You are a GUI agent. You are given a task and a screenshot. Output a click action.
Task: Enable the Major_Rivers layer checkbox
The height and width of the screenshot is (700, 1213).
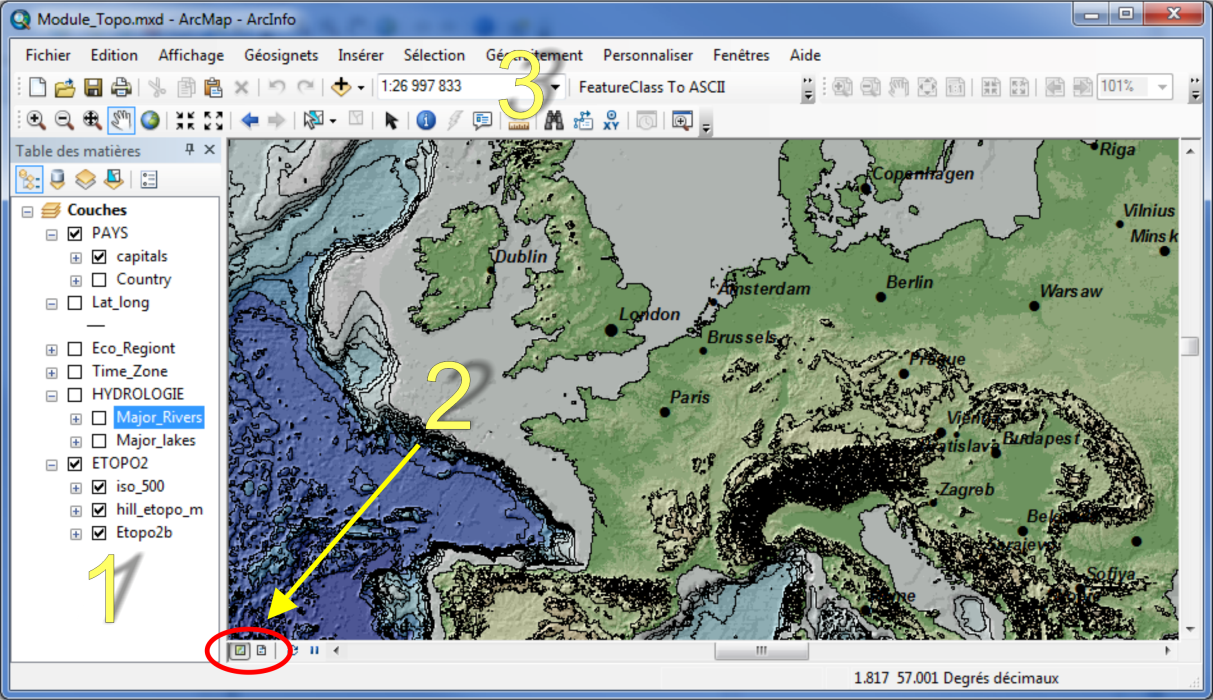99,417
